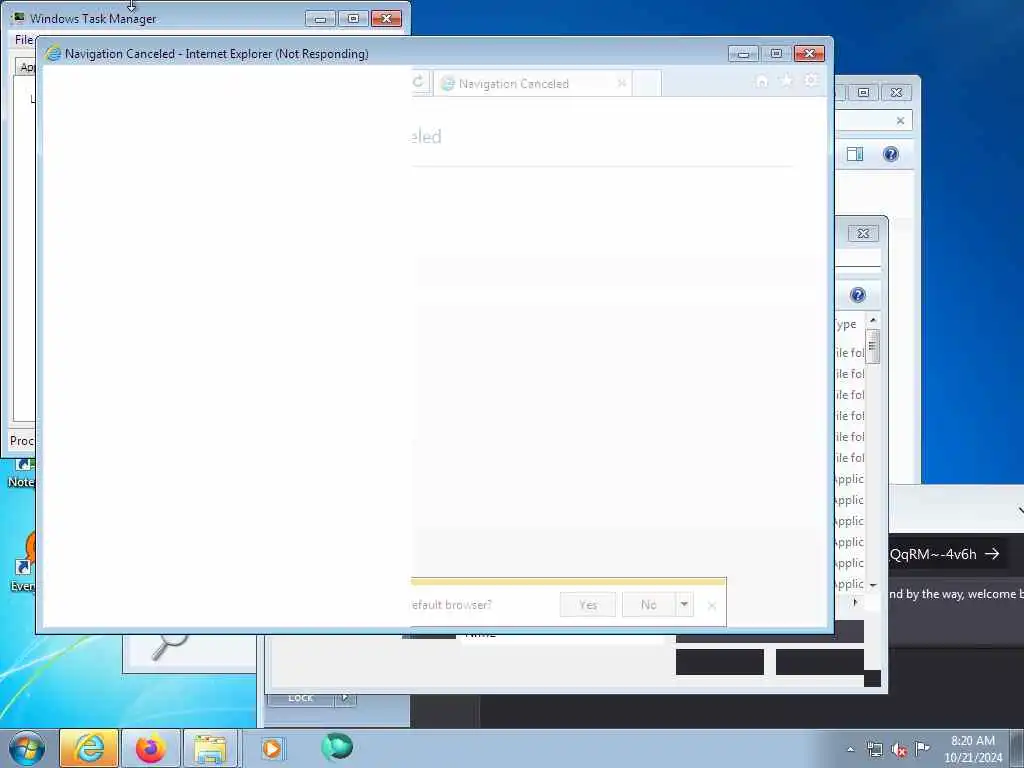Screen dimensions: 1024x768
Task: Click the Internet Explorer taskbar icon
Action: coord(89,748)
